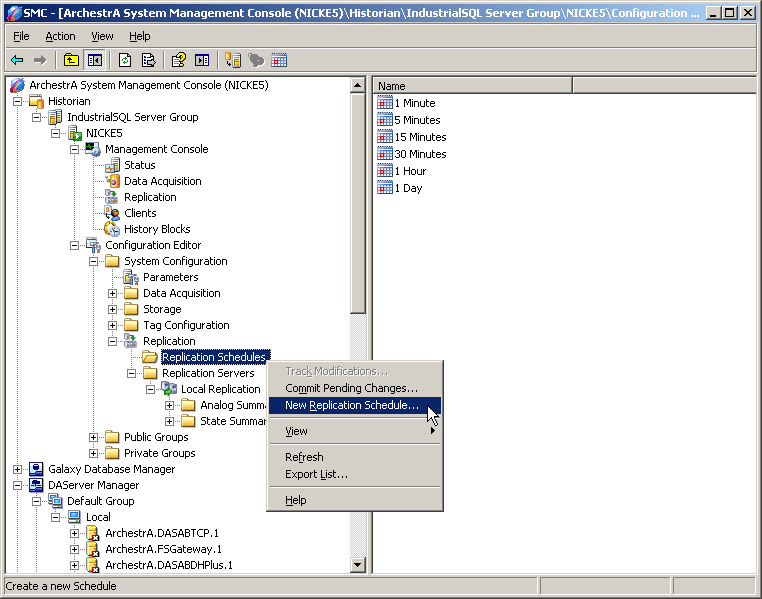This screenshot has width=762, height=599.
Task: Collapse the Management Console node
Action: coord(74,149)
